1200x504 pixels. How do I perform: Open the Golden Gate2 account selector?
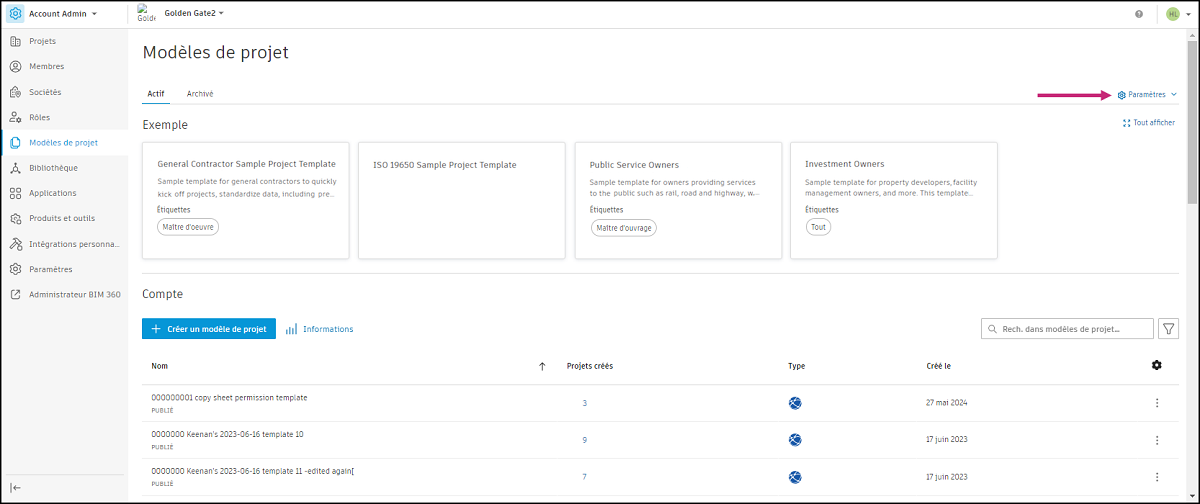click(193, 14)
